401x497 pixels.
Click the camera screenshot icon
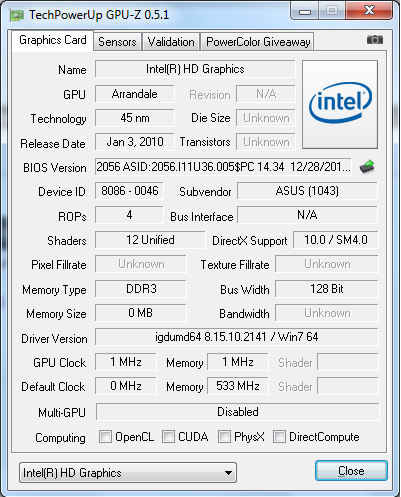pyautogui.click(x=375, y=40)
